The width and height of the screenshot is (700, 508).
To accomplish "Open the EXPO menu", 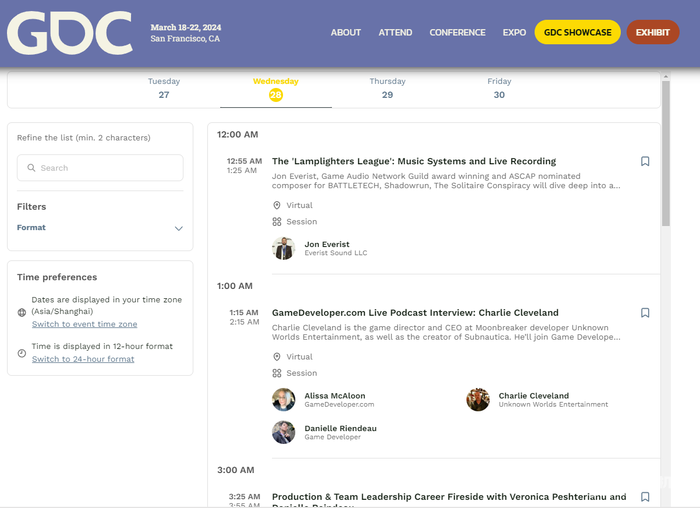I will coord(514,33).
